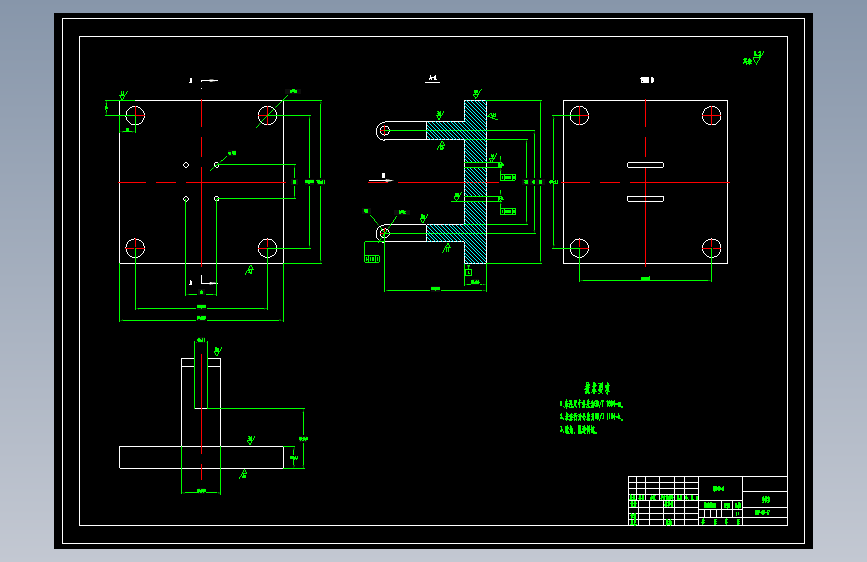Click the hole-spacing dimension under right view

[x=645, y=279]
